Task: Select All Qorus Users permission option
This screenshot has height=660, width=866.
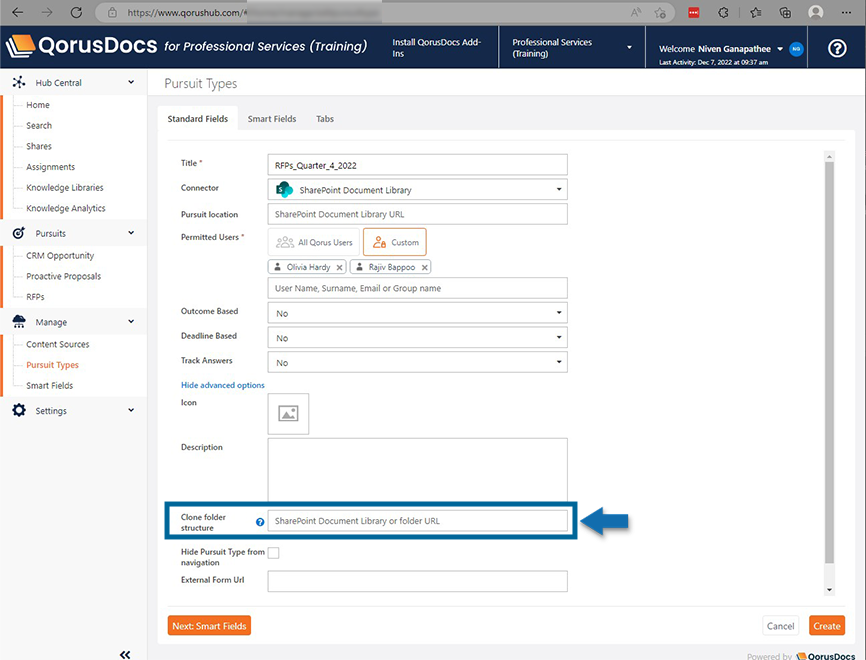Action: 314,242
